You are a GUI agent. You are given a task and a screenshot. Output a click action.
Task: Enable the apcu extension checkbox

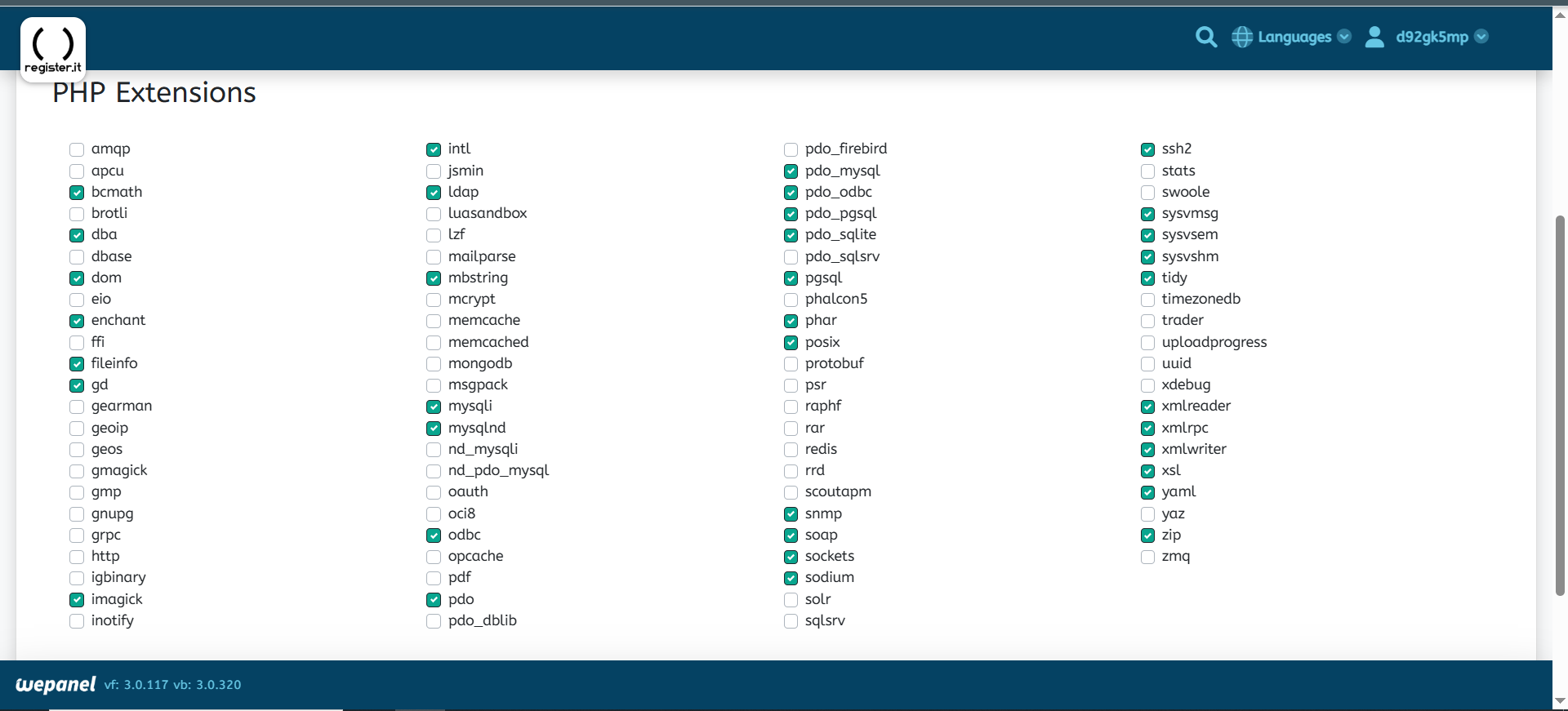(x=77, y=171)
